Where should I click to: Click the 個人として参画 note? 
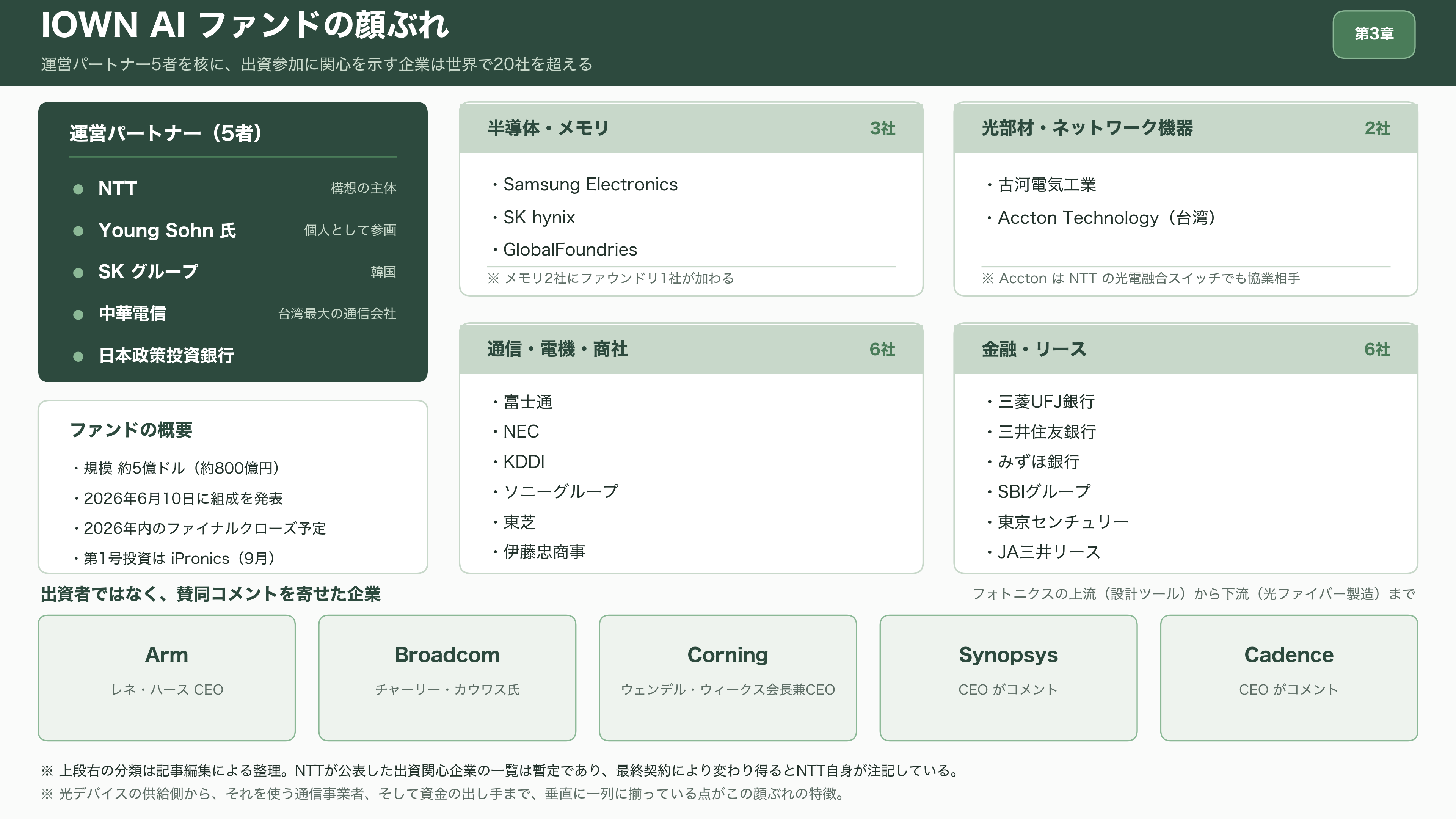(x=350, y=230)
